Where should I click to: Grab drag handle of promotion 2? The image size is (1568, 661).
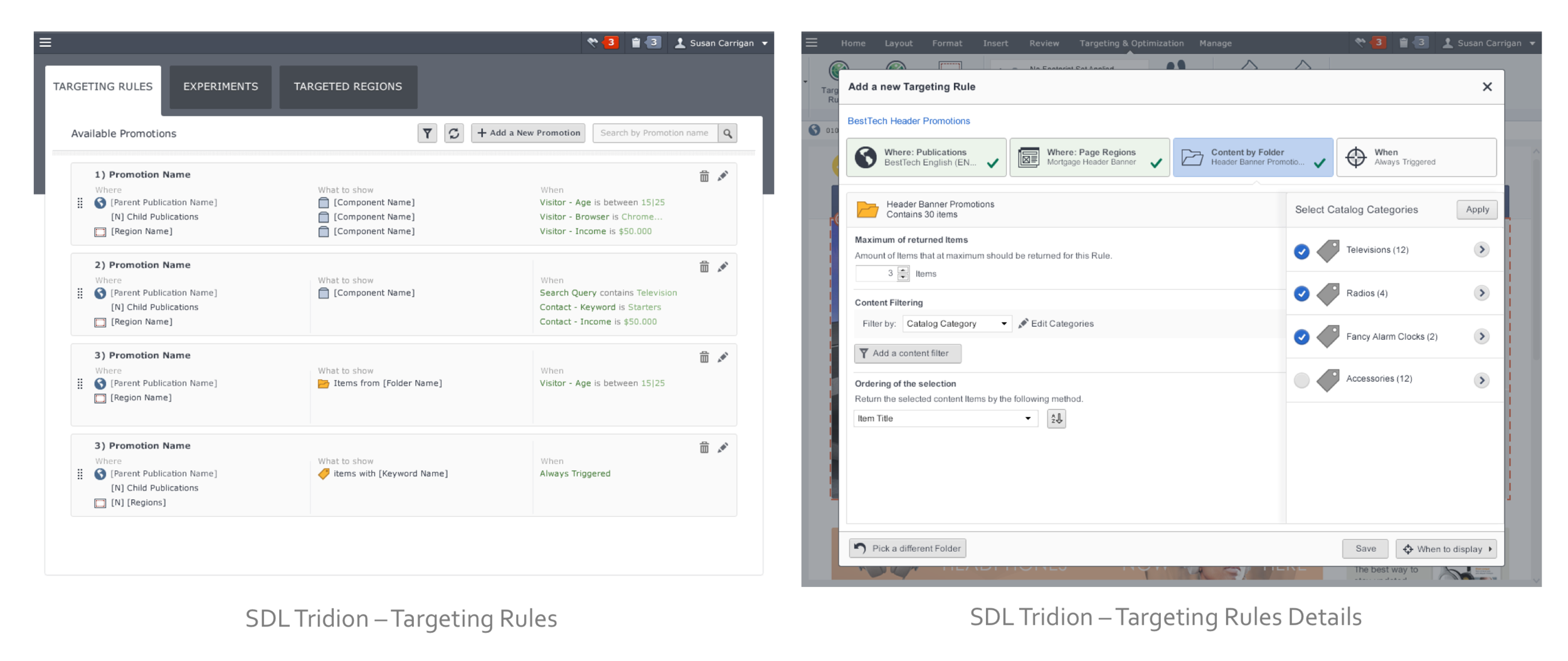click(80, 293)
